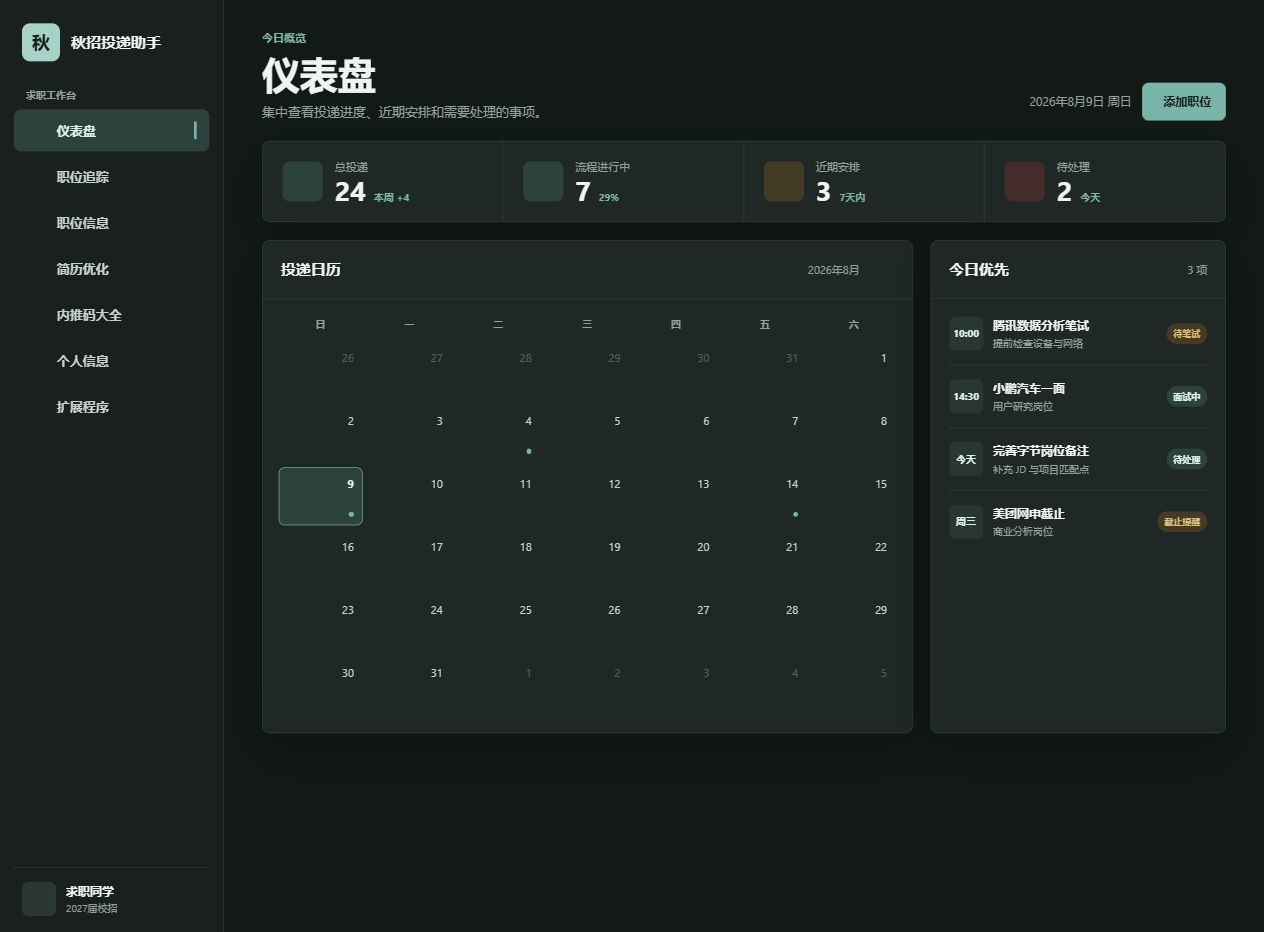This screenshot has height=932, width=1264.
Task: Click the 2027届校招 label
Action: (x=91, y=909)
